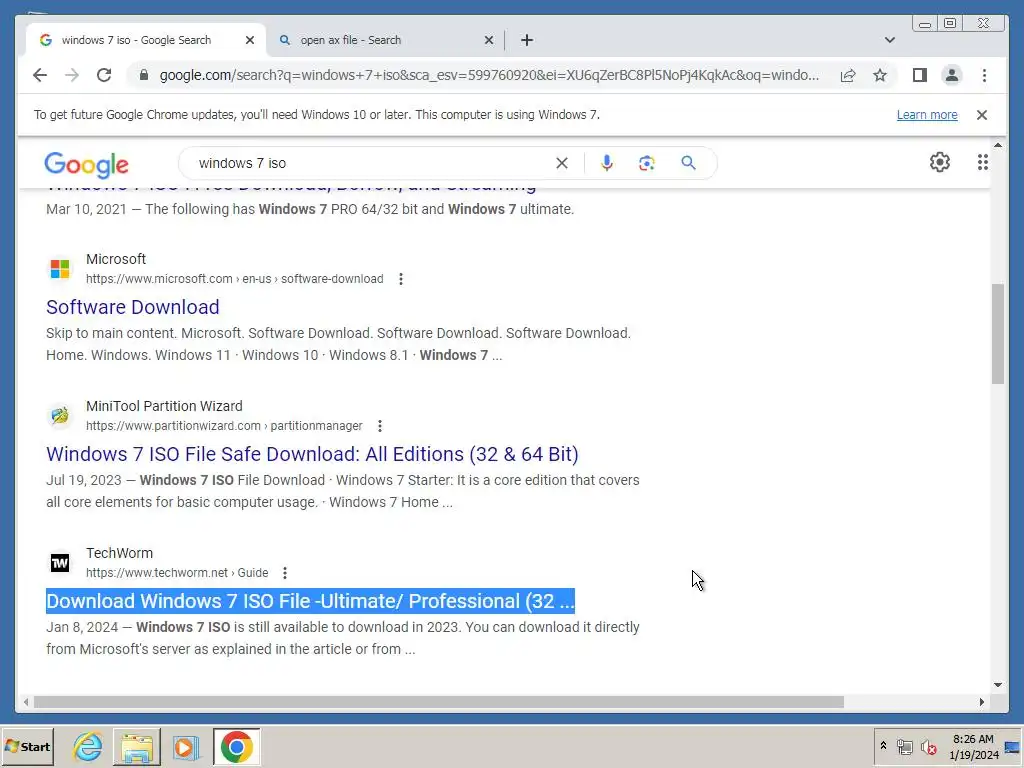The width and height of the screenshot is (1024, 768).
Task: Open the Google apps grid
Action: [x=983, y=162]
